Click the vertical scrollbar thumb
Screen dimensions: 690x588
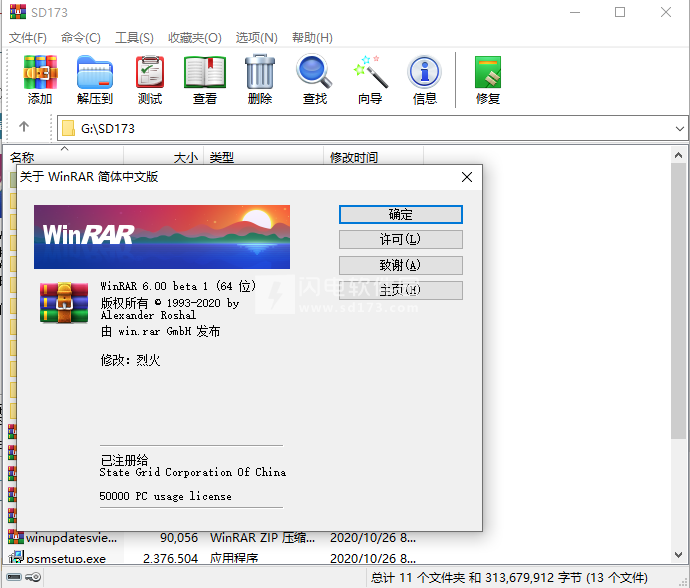[678, 301]
